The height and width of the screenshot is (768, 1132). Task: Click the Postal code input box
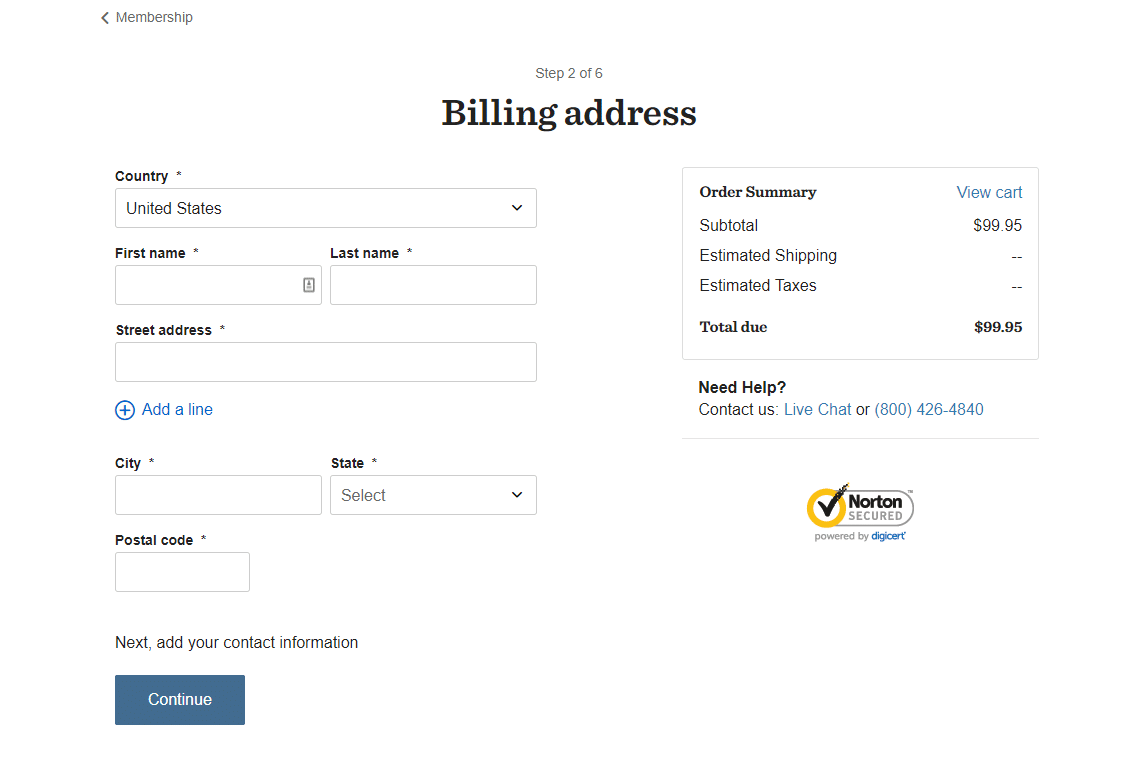click(182, 572)
